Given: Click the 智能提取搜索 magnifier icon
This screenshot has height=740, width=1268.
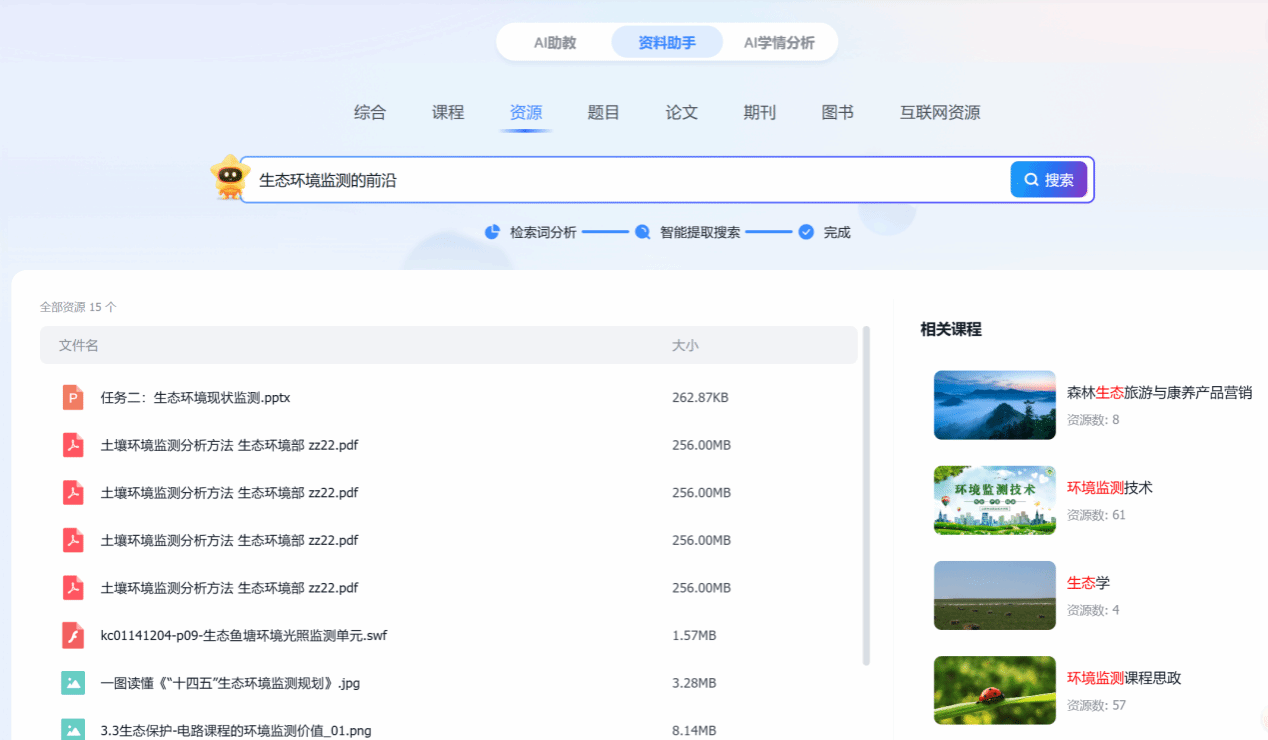Looking at the screenshot, I should pos(642,232).
